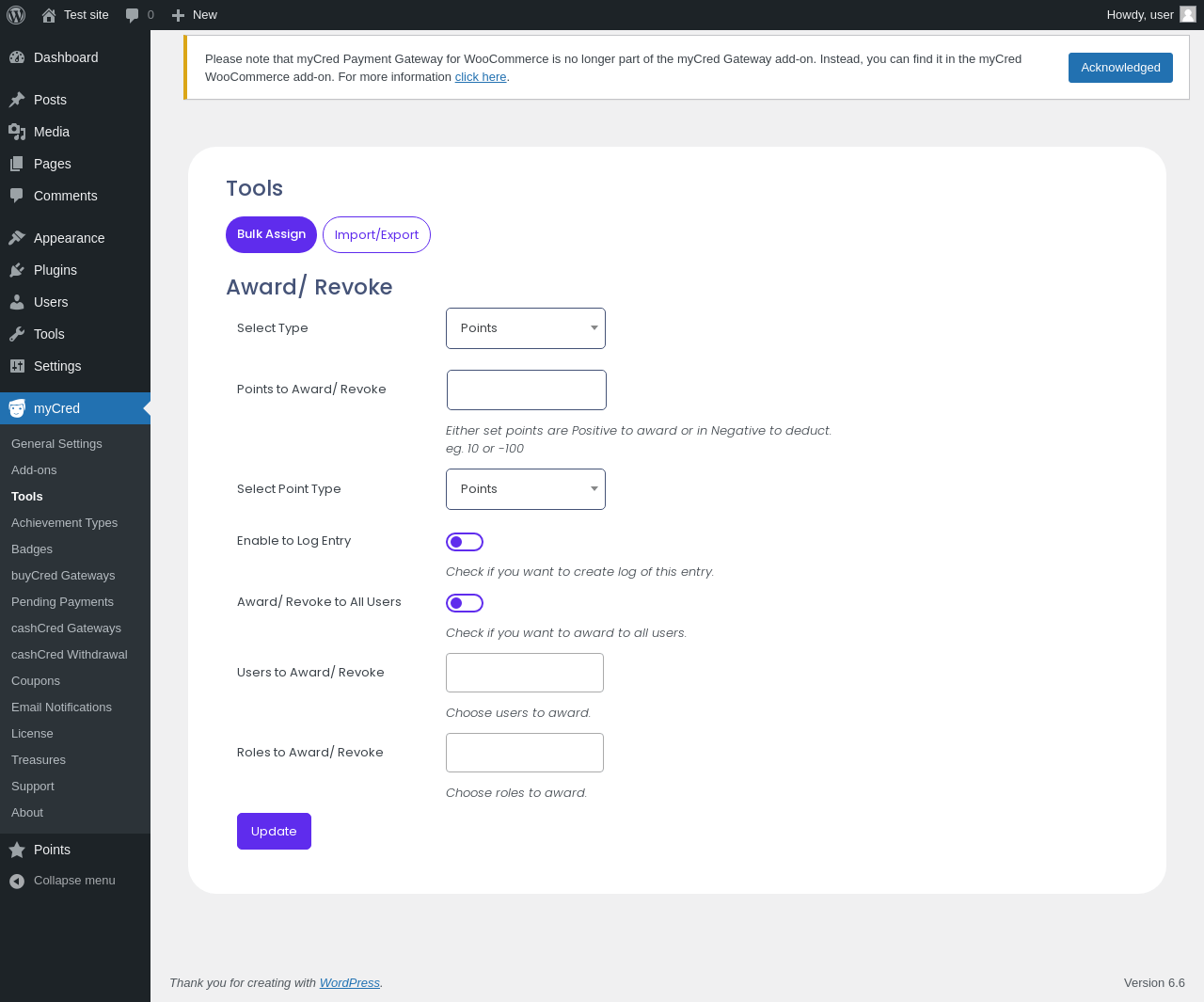1204x1002 pixels.
Task: Click the Appearance paintbrush icon
Action: click(17, 238)
